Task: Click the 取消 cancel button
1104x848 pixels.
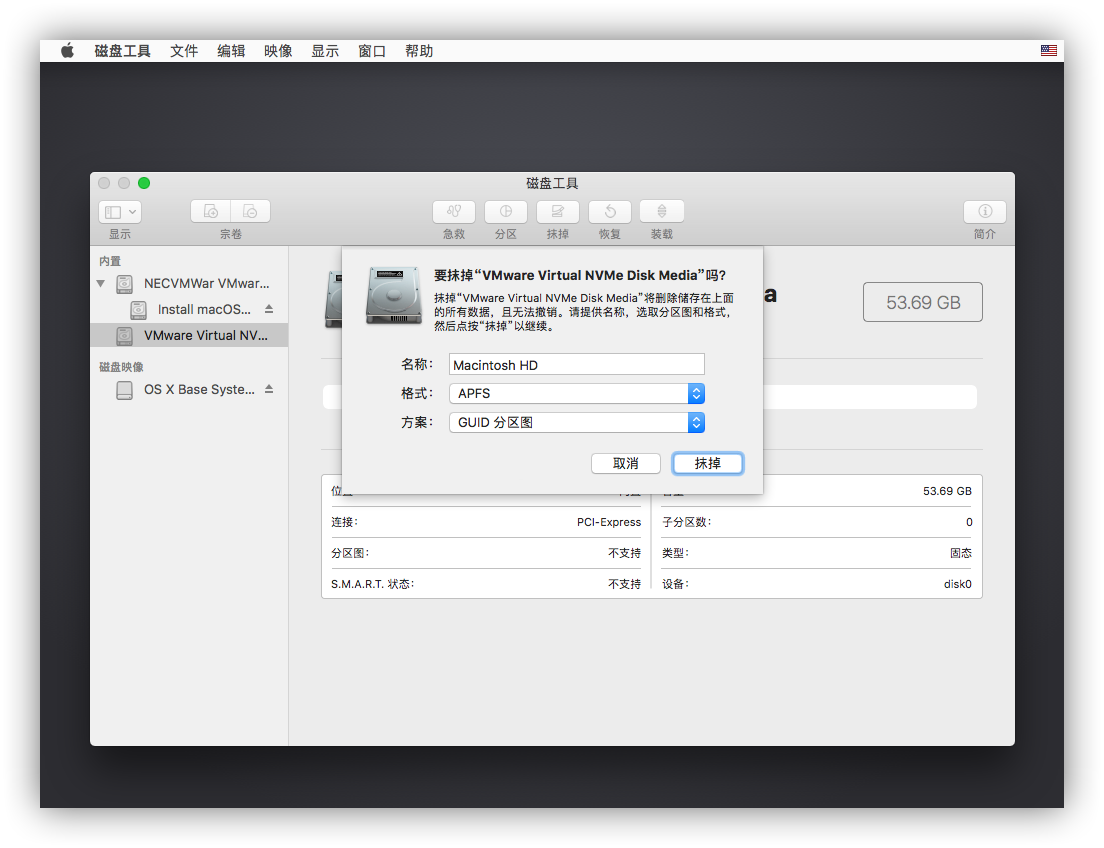Action: point(626,463)
